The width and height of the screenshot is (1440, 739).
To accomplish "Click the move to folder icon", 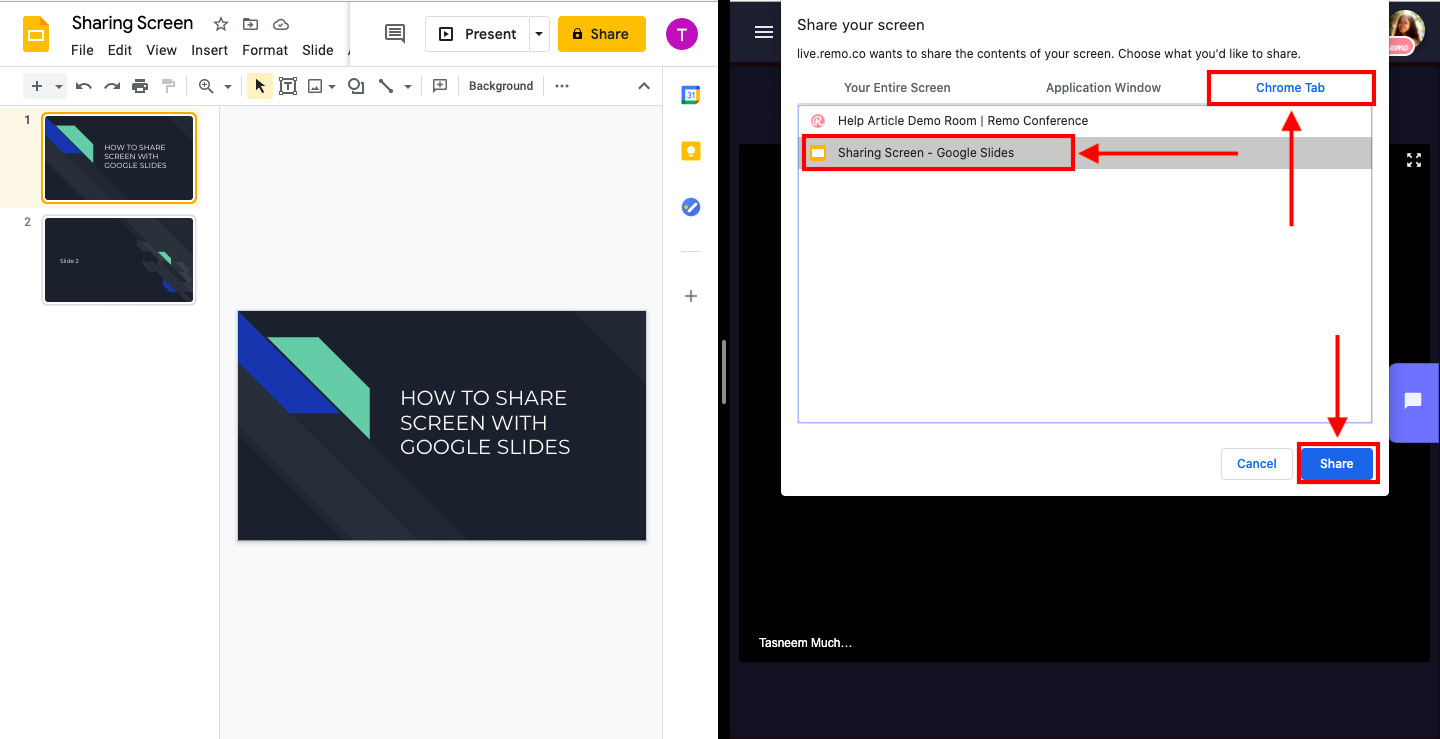I will tap(250, 24).
